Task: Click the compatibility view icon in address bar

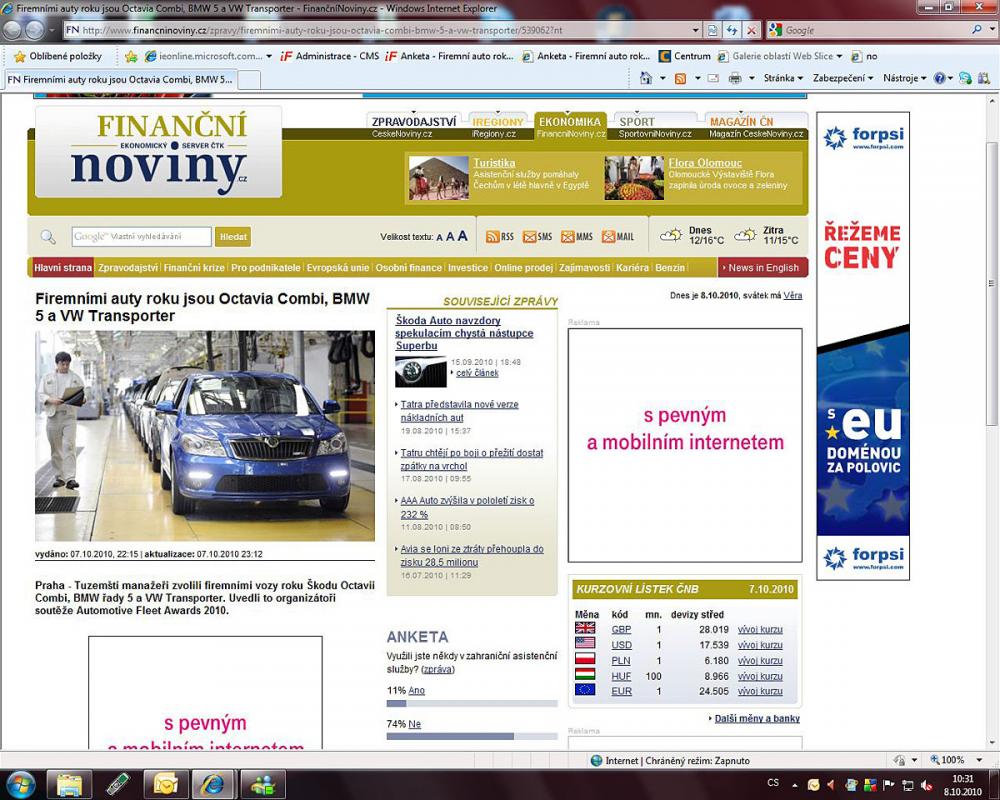Action: tap(712, 30)
